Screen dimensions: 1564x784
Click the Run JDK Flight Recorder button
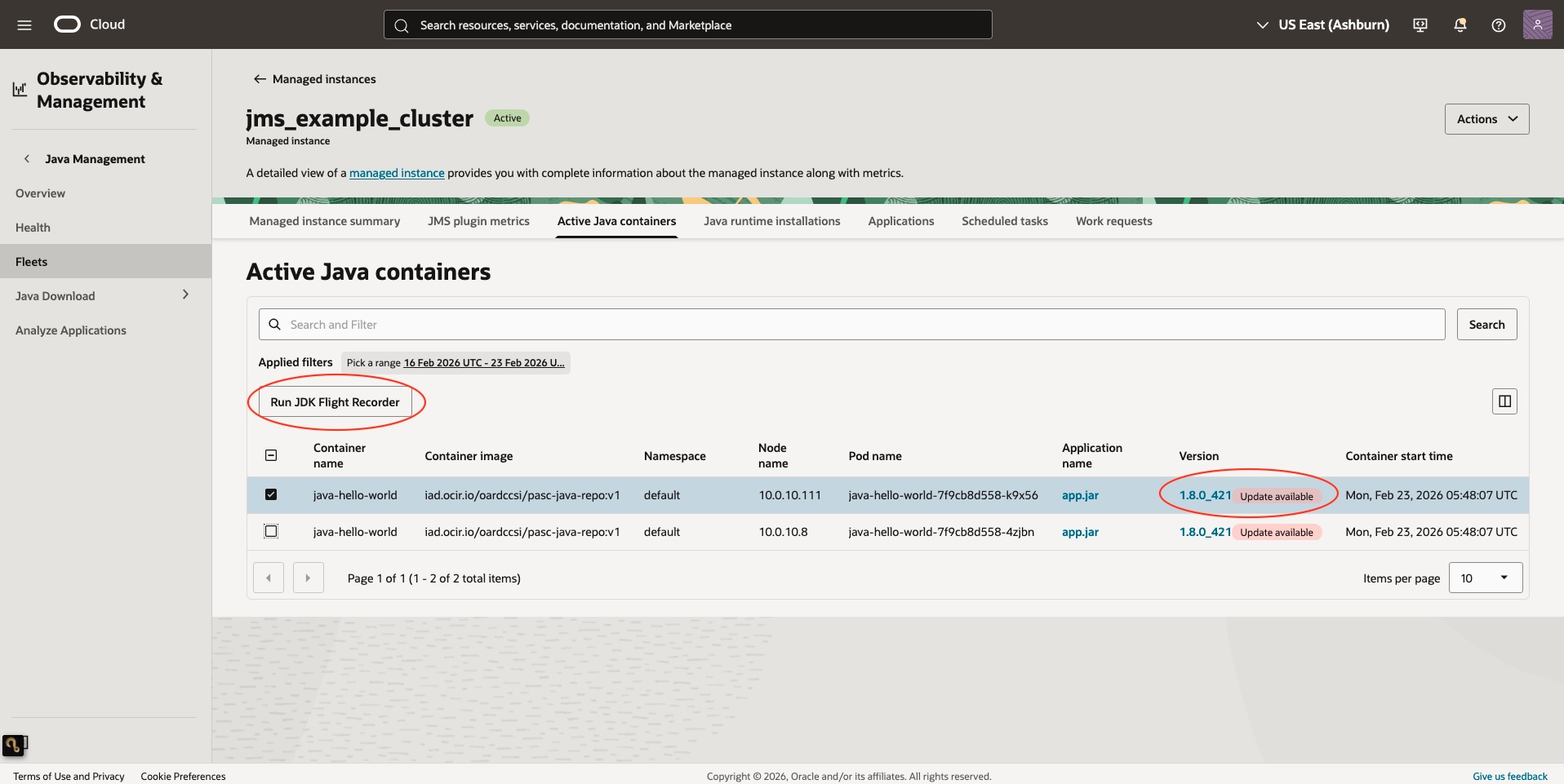[335, 402]
